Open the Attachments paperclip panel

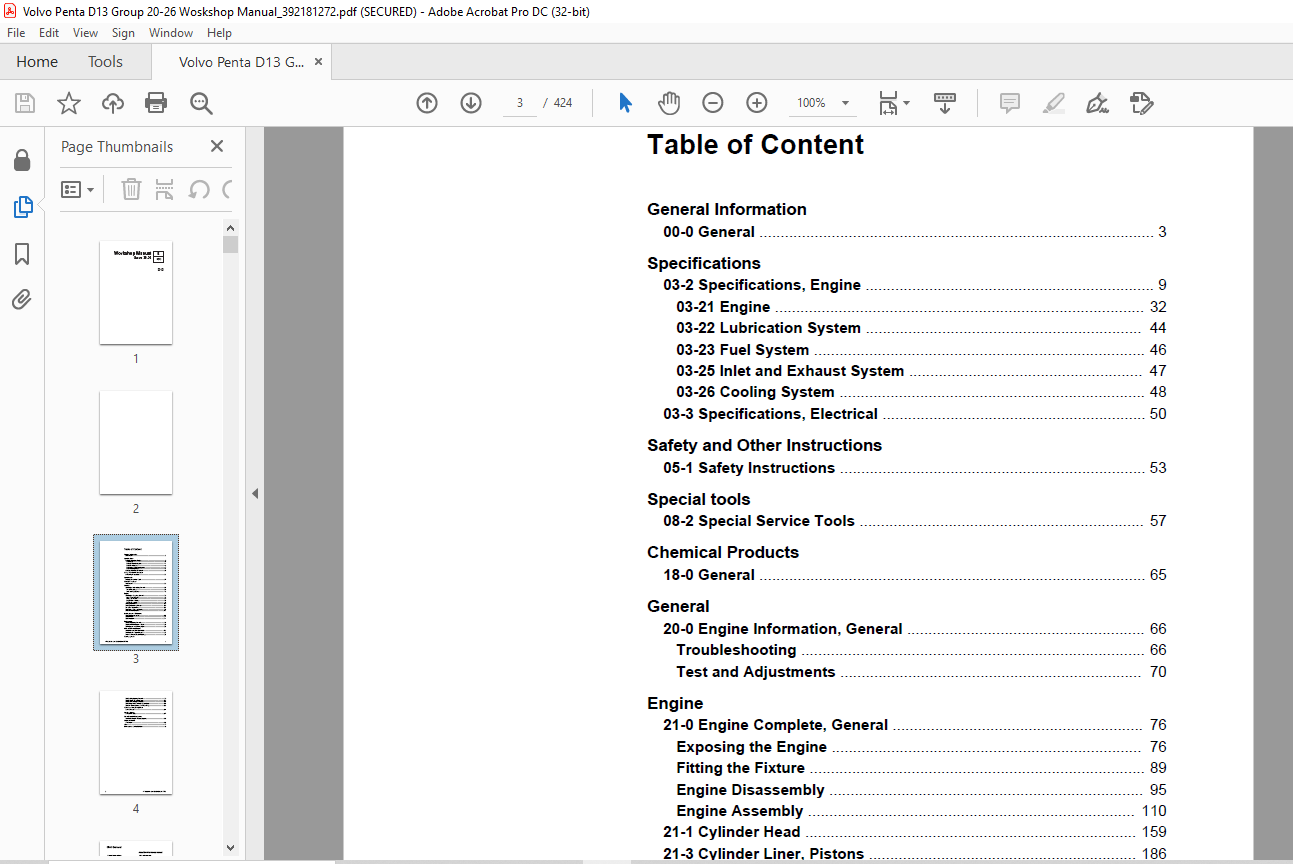tap(22, 300)
